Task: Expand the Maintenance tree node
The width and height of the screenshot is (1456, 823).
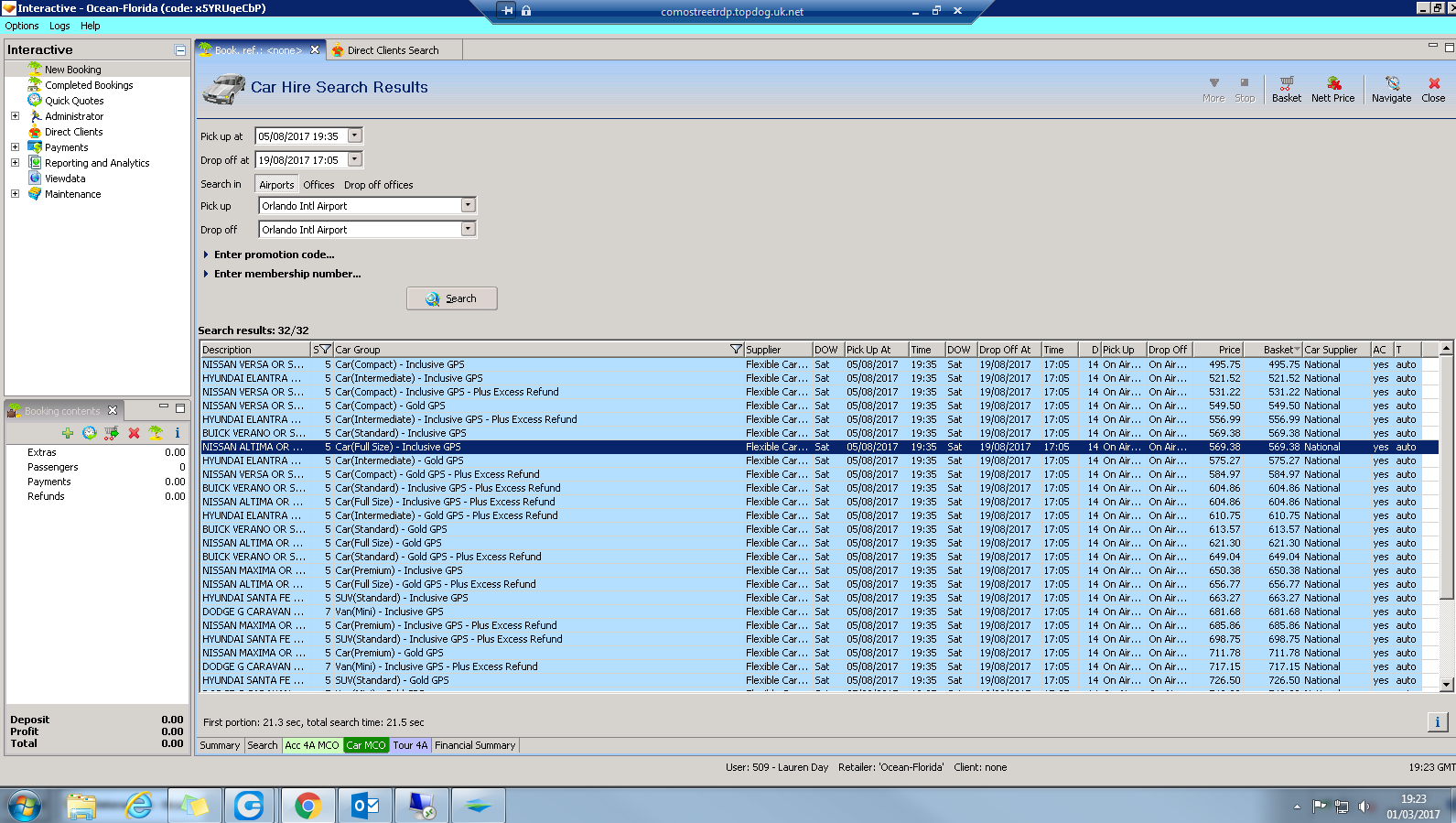Action: pyautogui.click(x=15, y=194)
